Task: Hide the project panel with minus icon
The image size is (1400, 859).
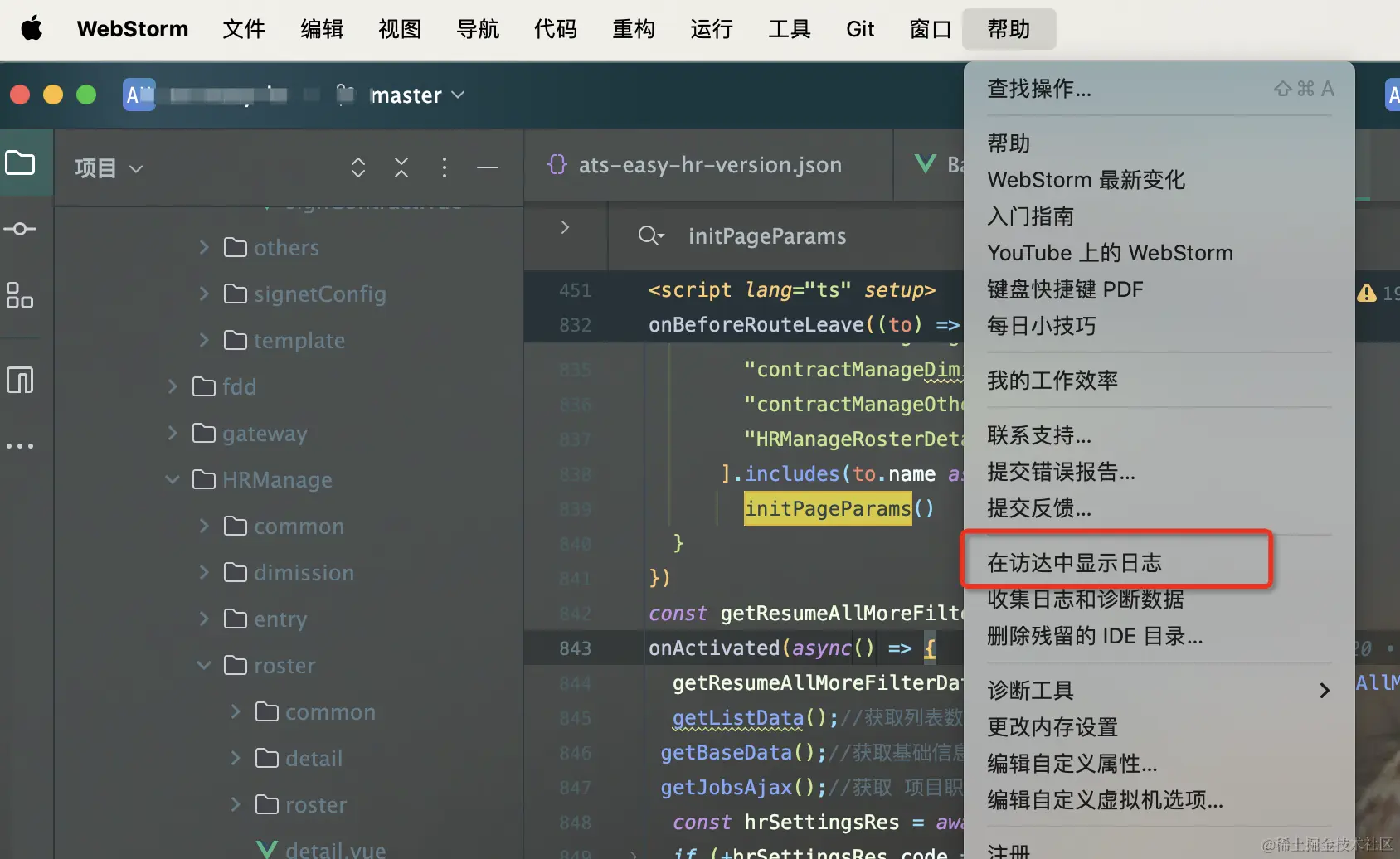Action: [488, 167]
